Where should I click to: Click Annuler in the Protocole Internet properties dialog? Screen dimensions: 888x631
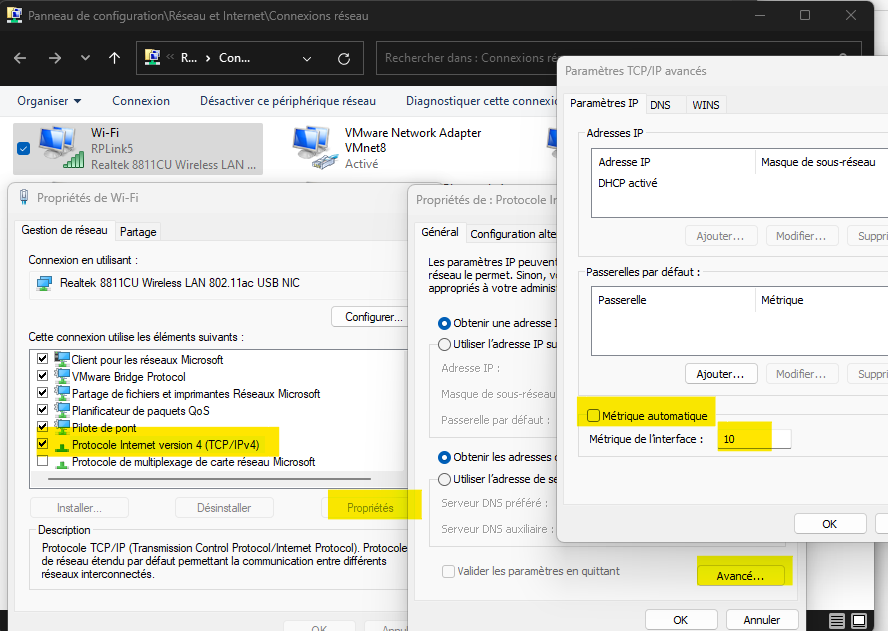pyautogui.click(x=762, y=620)
